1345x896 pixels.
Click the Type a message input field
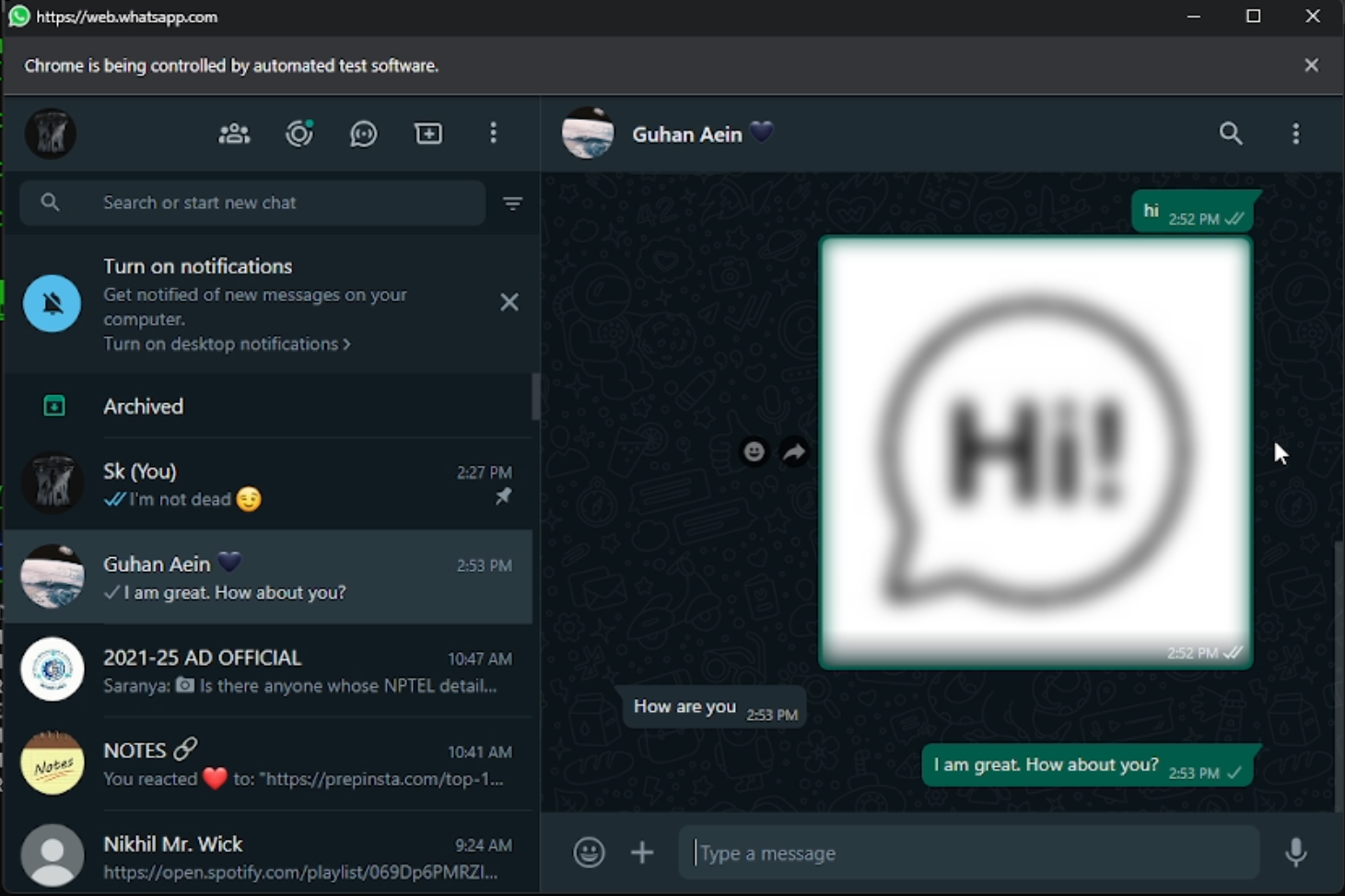(967, 853)
